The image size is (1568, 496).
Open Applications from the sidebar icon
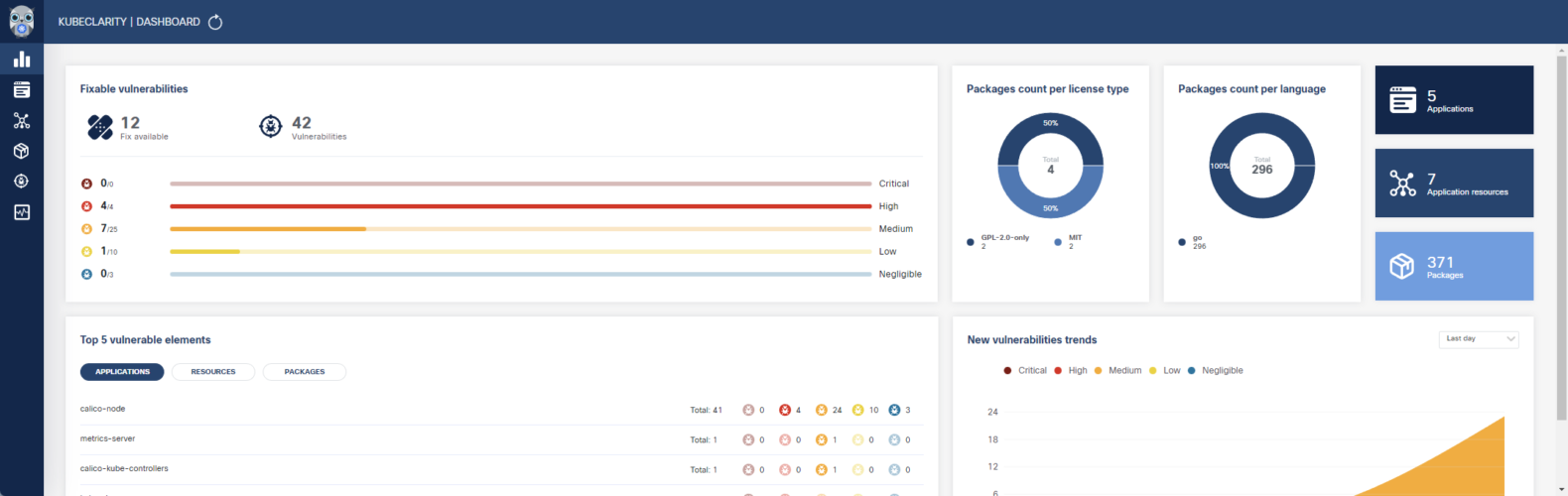pyautogui.click(x=21, y=90)
